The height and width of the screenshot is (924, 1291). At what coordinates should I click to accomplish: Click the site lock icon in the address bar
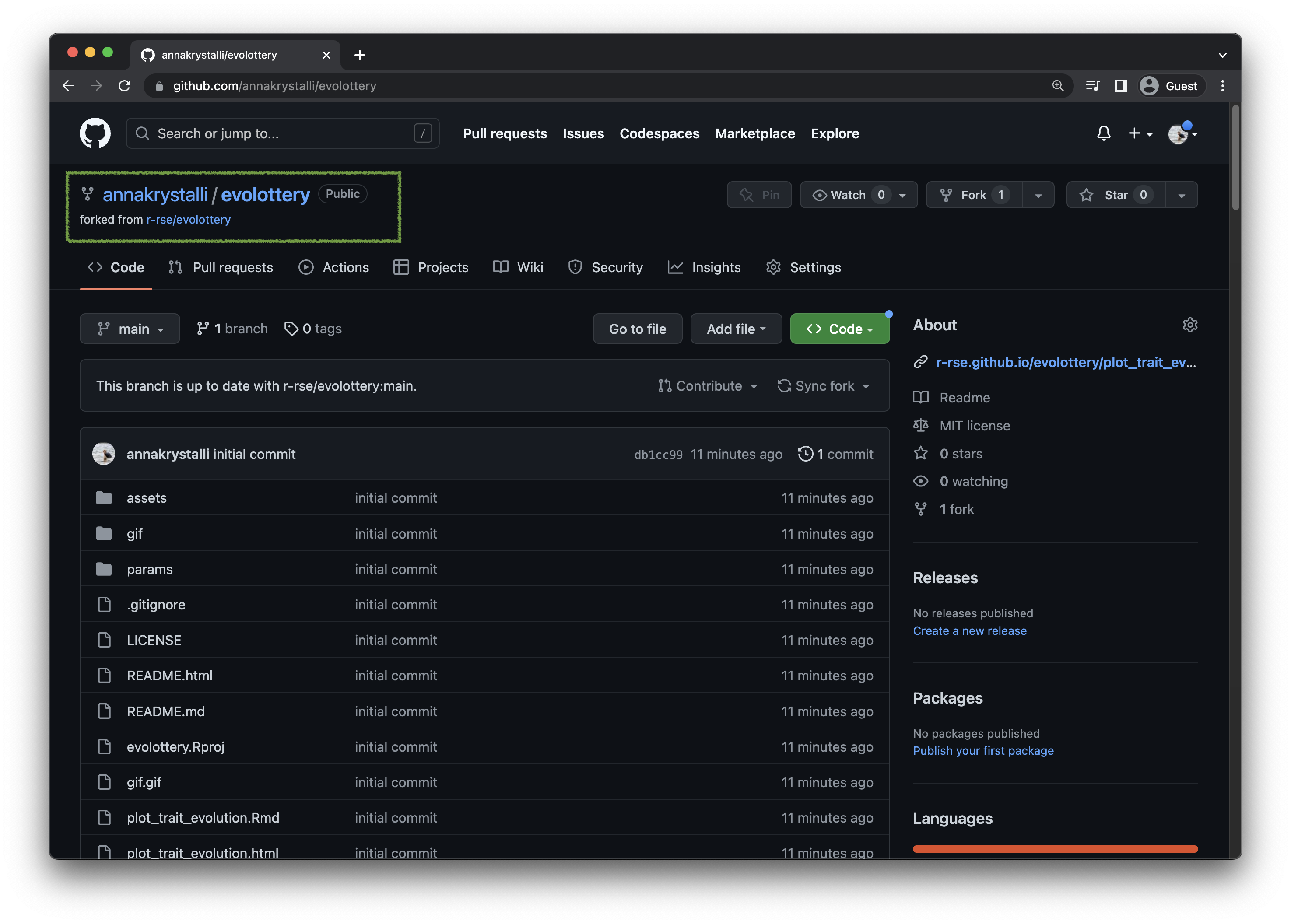pos(159,86)
